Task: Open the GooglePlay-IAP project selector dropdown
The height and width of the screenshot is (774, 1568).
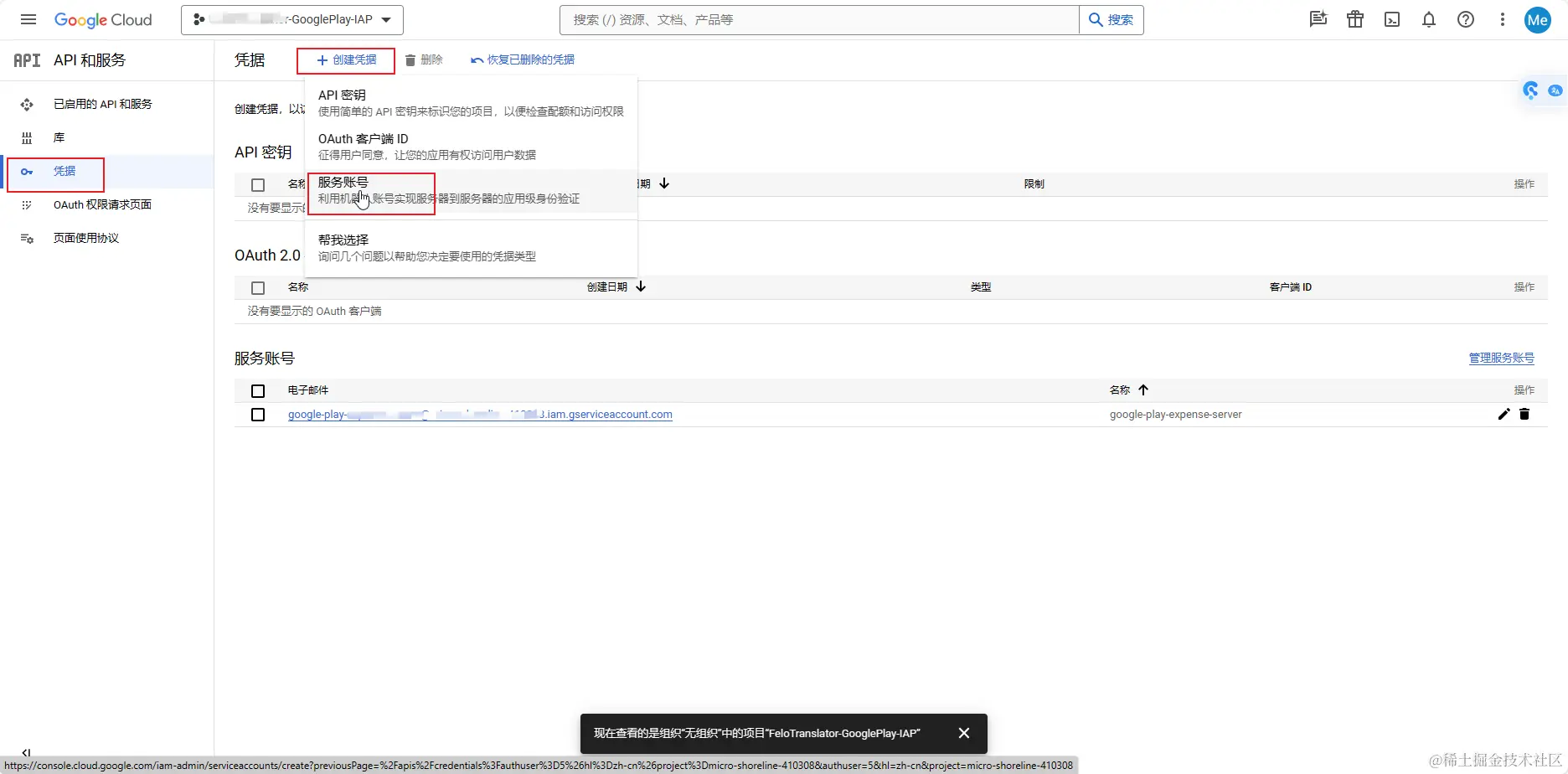Action: 292,20
